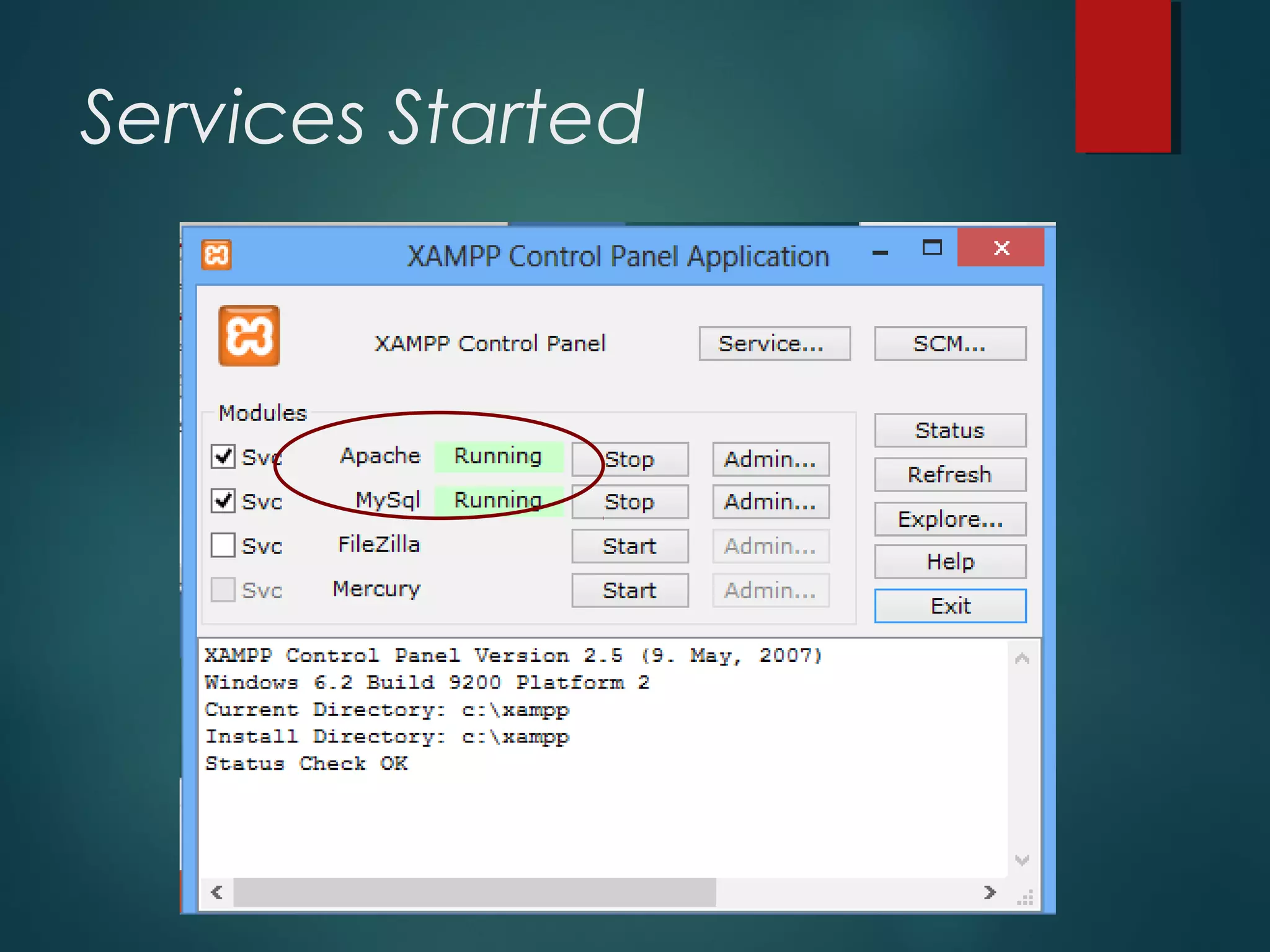Toggle the Apache Svc checkbox
Screen dimensions: 1270x952
(x=223, y=456)
